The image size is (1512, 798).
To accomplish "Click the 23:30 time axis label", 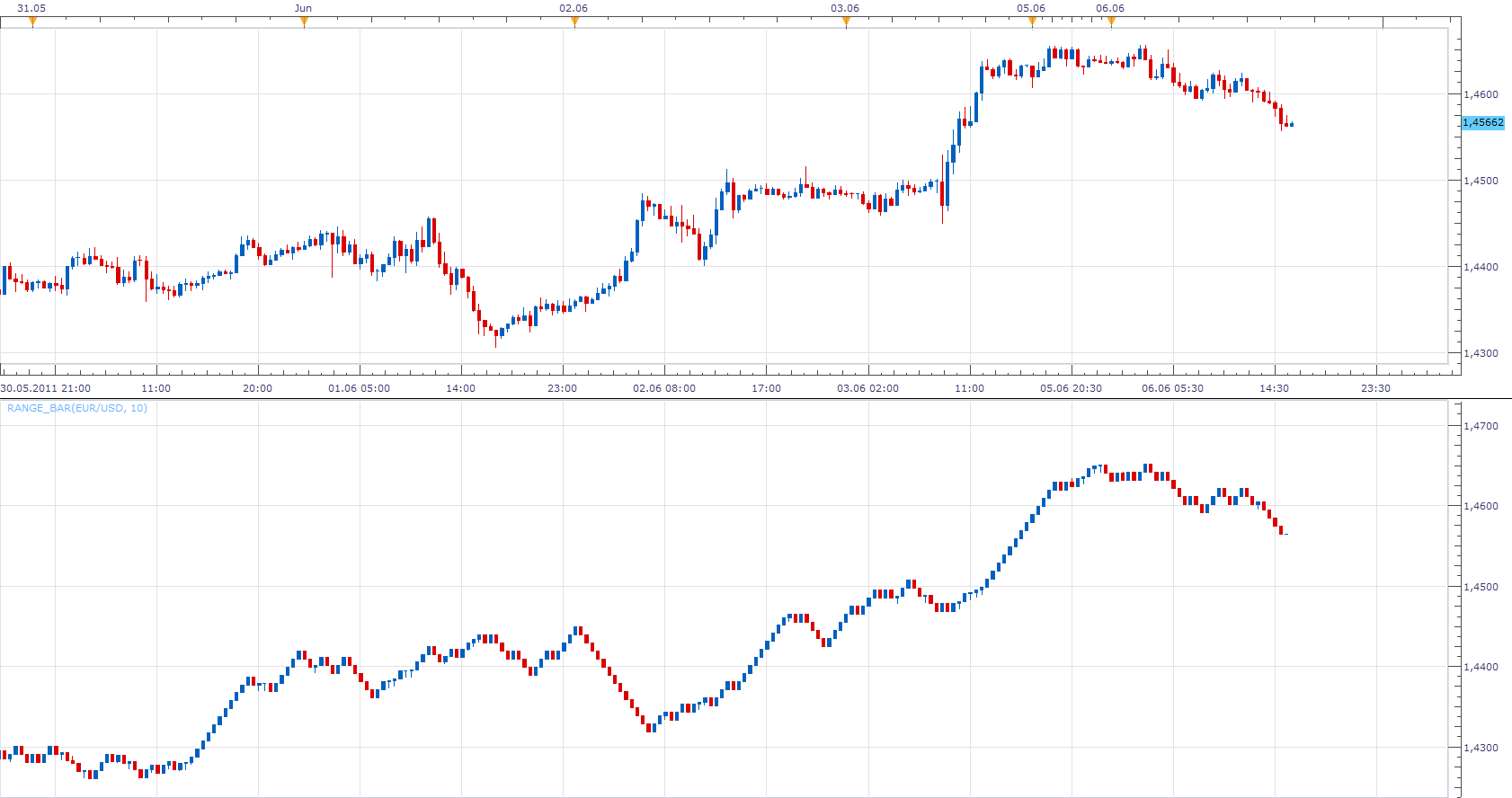I will (x=1376, y=388).
